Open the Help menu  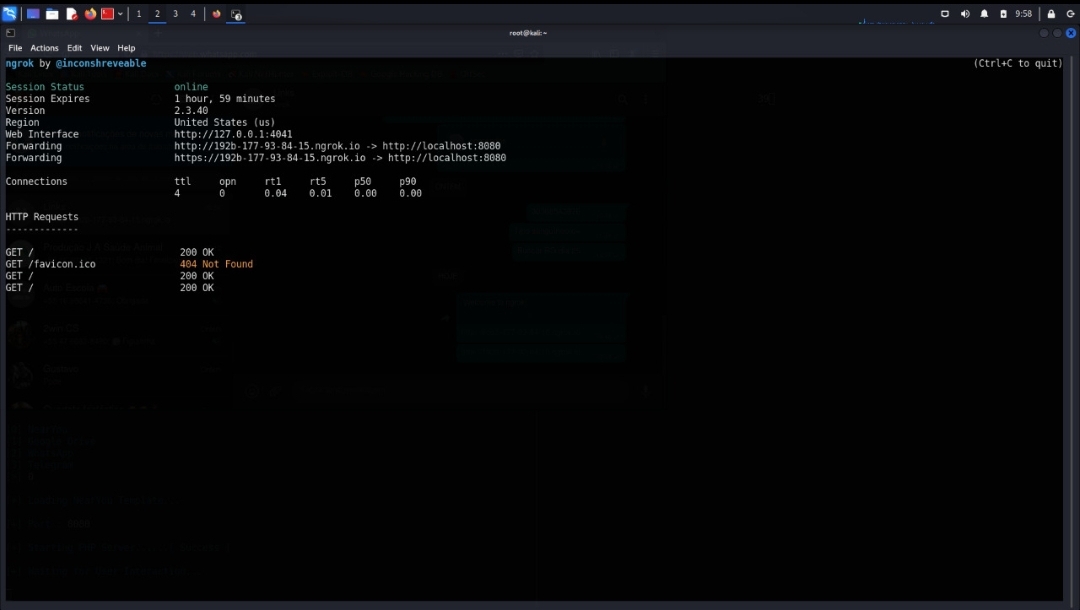click(126, 48)
